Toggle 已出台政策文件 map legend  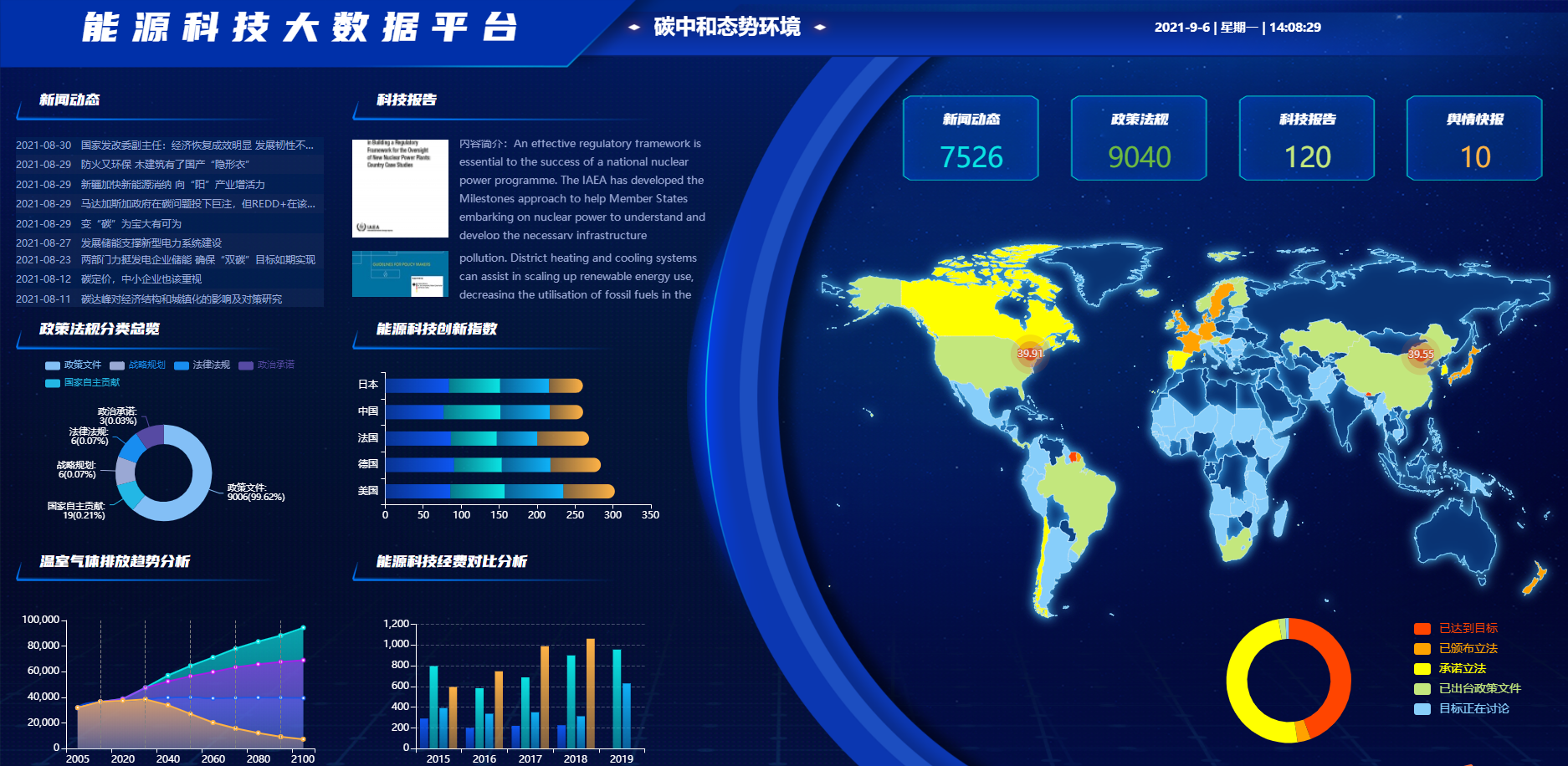point(1468,689)
